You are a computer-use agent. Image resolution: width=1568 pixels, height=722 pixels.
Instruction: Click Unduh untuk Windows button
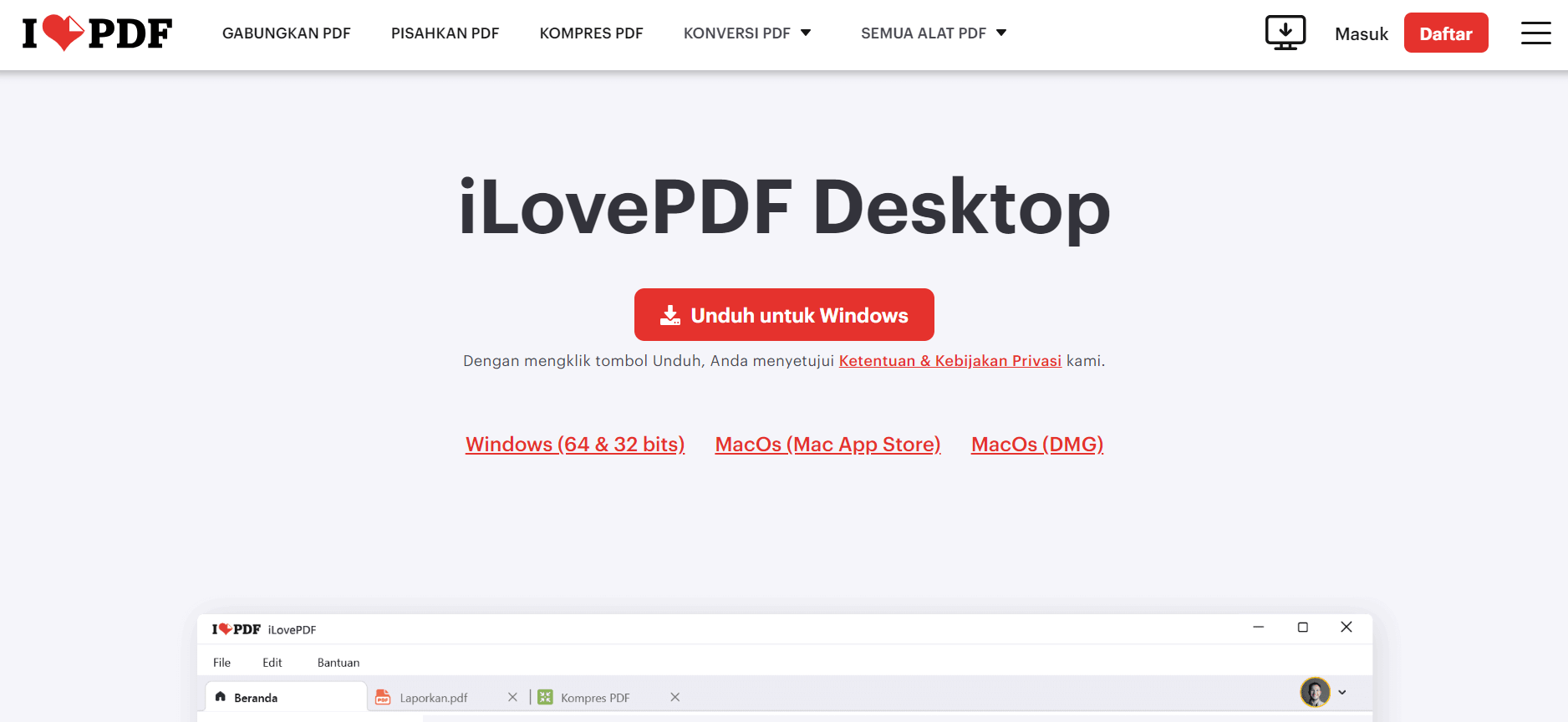(x=784, y=314)
